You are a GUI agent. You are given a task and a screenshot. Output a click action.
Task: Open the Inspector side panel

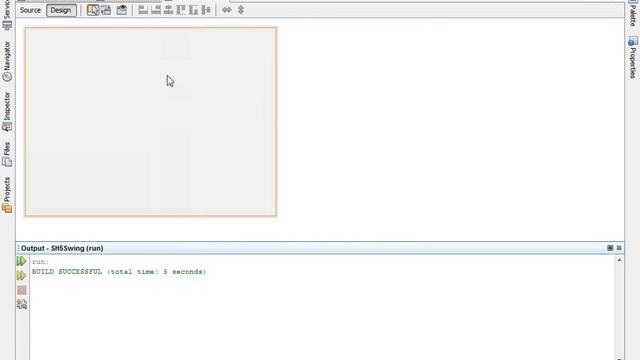[7, 112]
